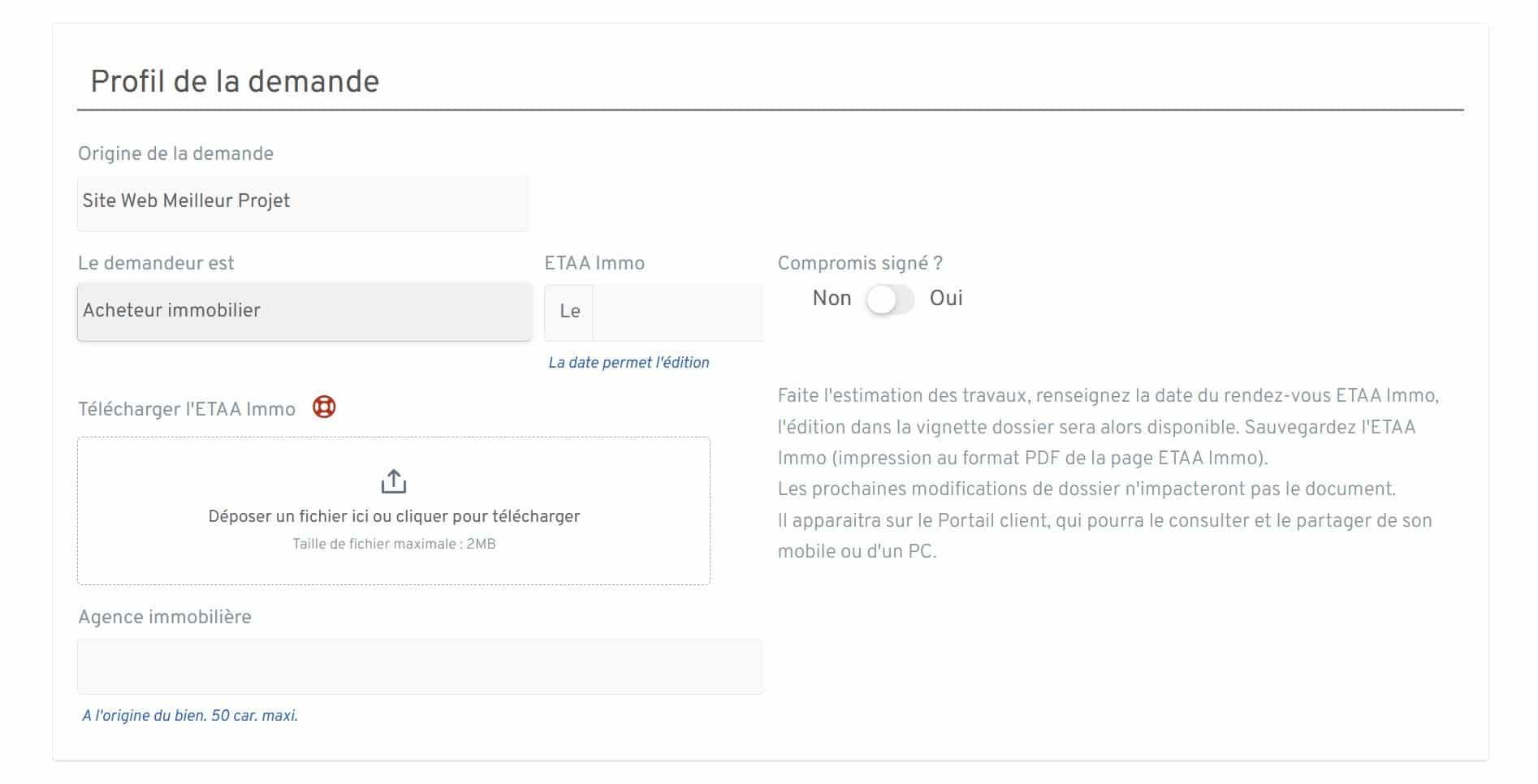The width and height of the screenshot is (1538, 784).
Task: Click the text Taille de fichier maximale : 2MB
Action: coord(394,545)
